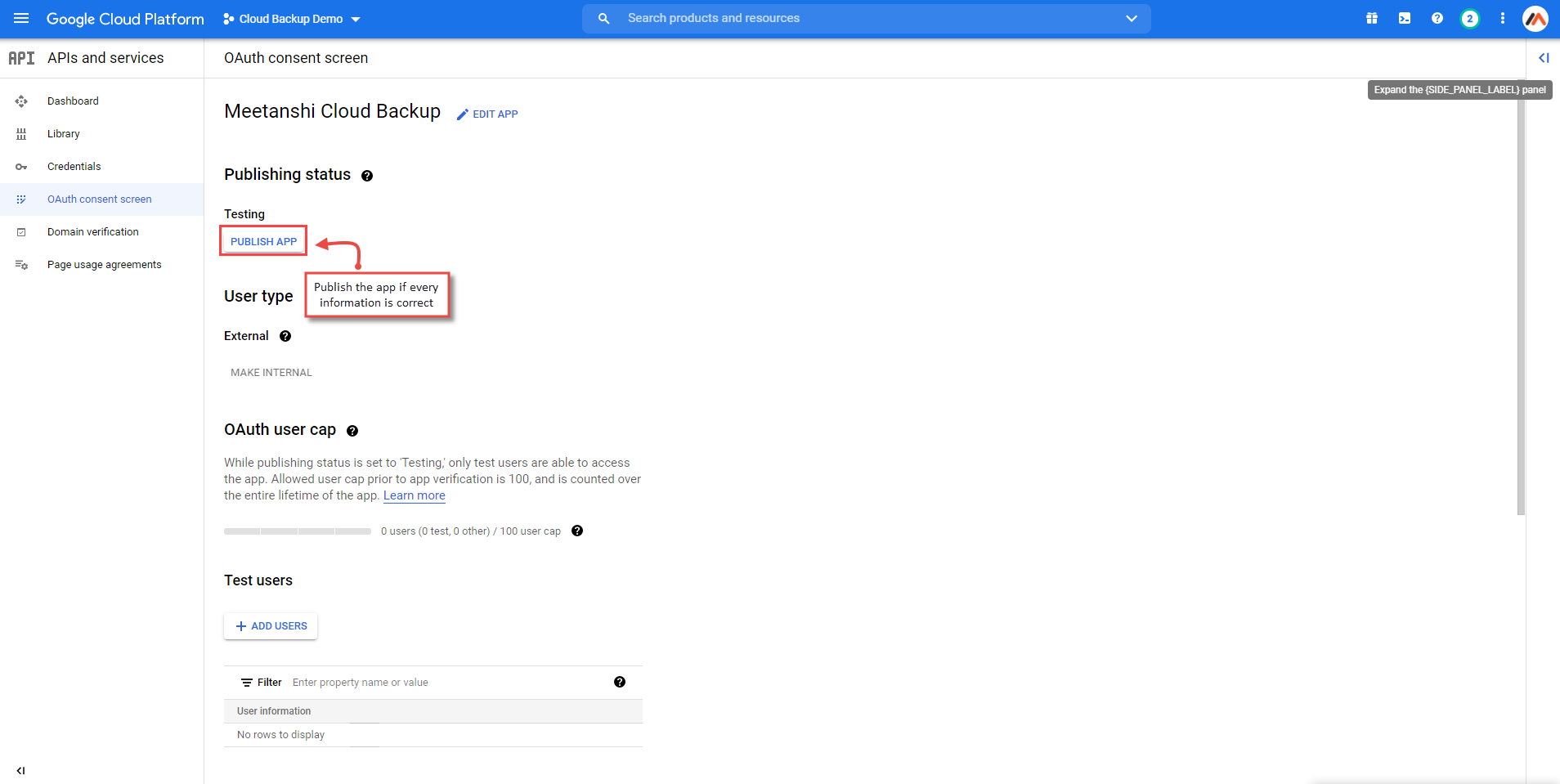Image resolution: width=1560 pixels, height=784 pixels.
Task: Show help for Publishing status
Action: (367, 176)
